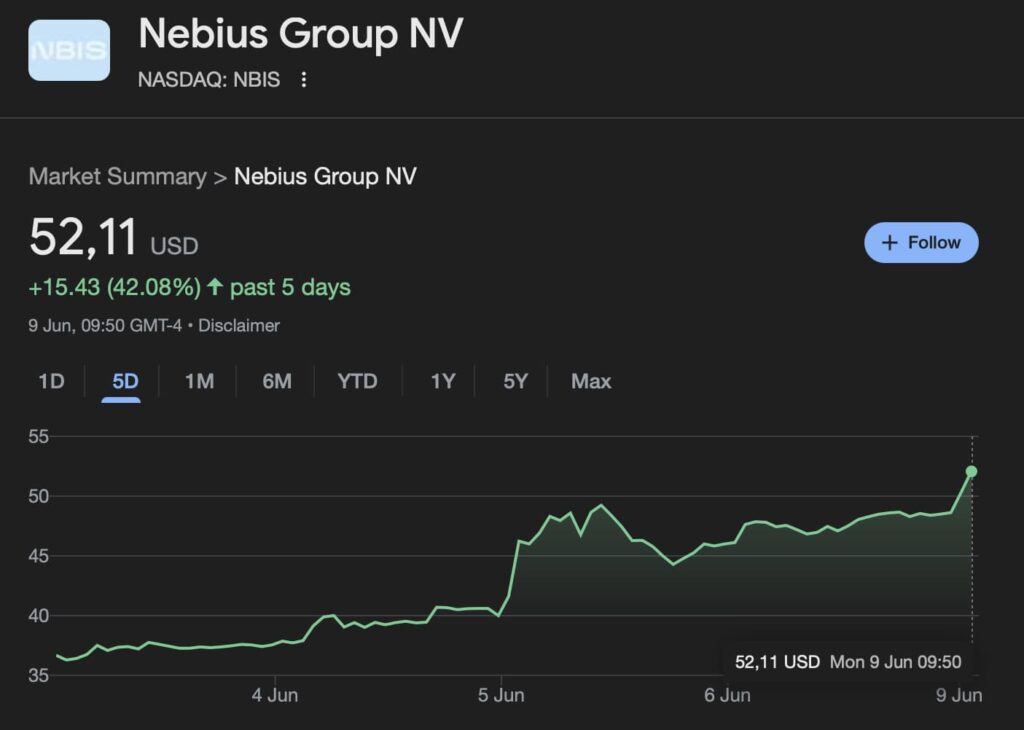1024x730 pixels.
Task: Click the Nebius Group NV page title
Action: 301,33
